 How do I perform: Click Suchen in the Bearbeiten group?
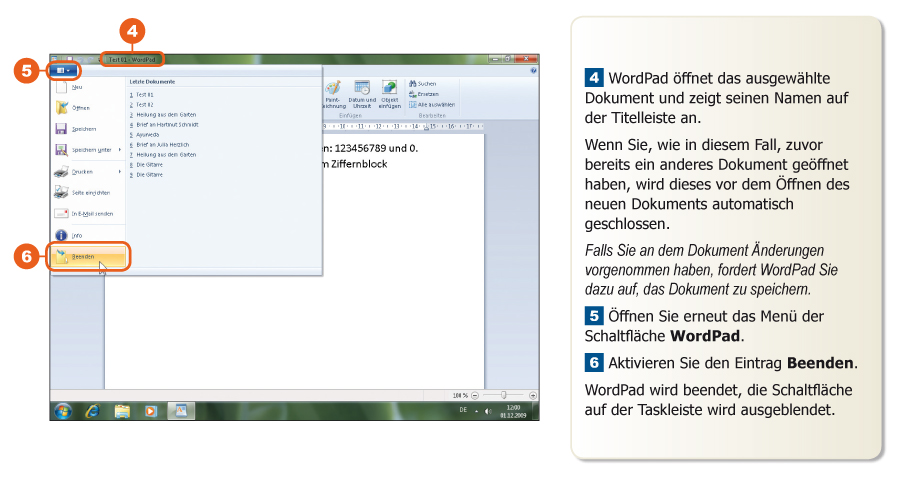pyautogui.click(x=425, y=84)
